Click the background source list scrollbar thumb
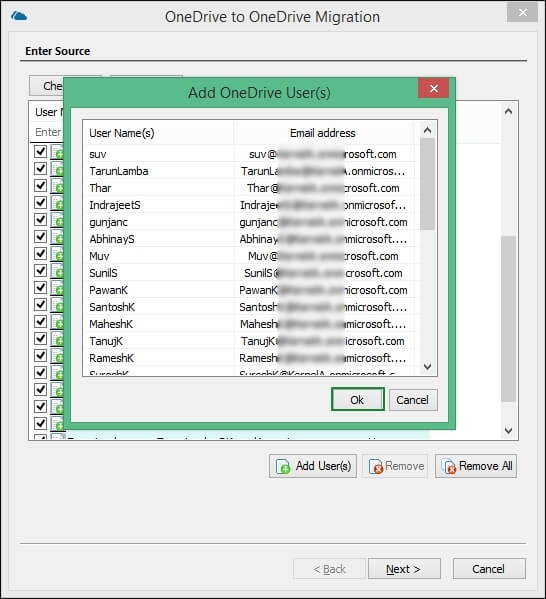The height and width of the screenshot is (599, 546). coord(509,319)
